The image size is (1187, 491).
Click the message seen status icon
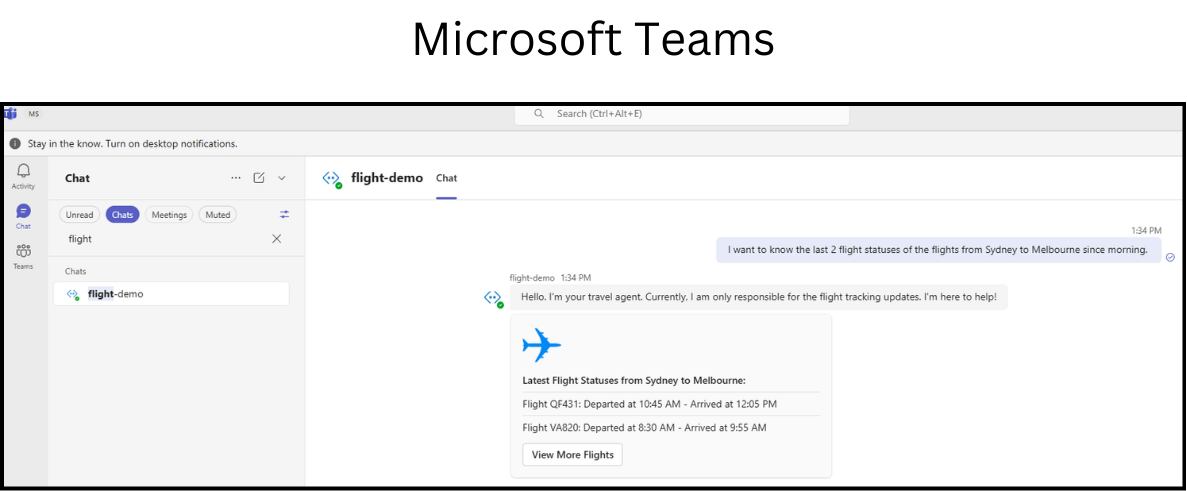[1170, 257]
